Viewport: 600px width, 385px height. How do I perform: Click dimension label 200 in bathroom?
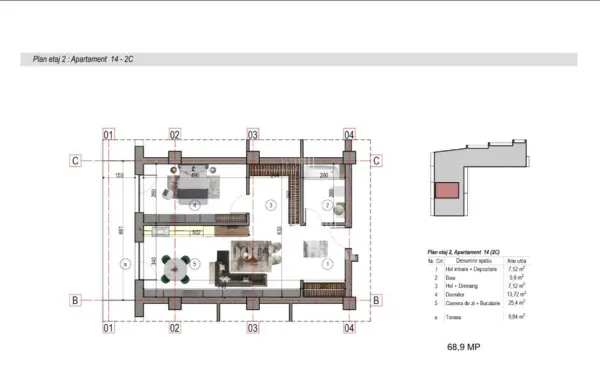click(x=324, y=175)
